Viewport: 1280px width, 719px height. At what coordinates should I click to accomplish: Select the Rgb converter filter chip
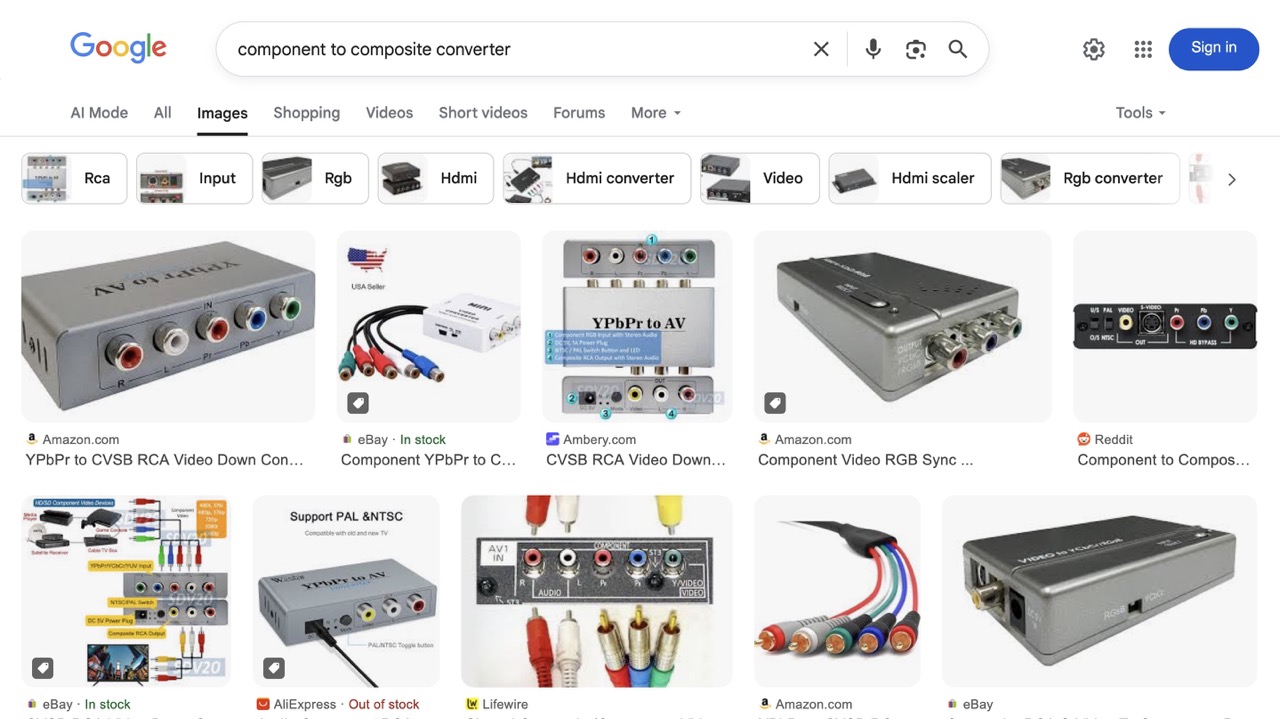(x=1090, y=178)
